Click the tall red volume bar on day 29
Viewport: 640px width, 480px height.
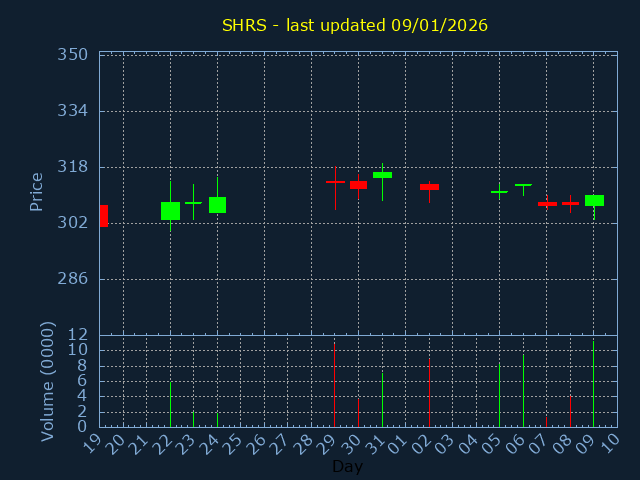(x=334, y=385)
